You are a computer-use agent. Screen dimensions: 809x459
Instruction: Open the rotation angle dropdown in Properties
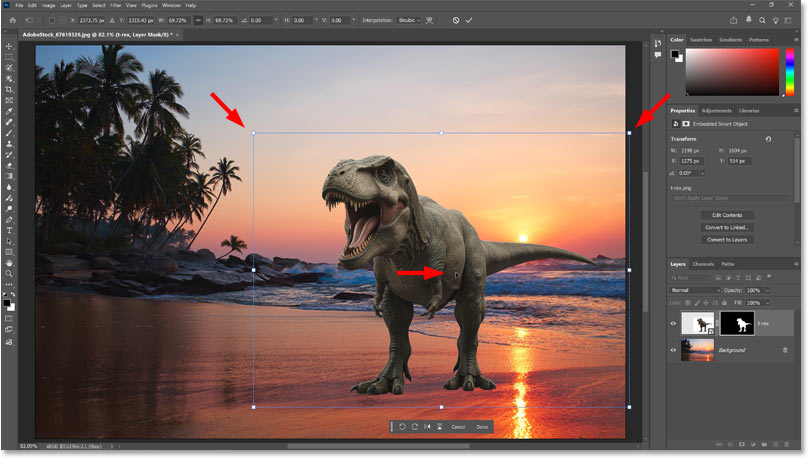702,173
